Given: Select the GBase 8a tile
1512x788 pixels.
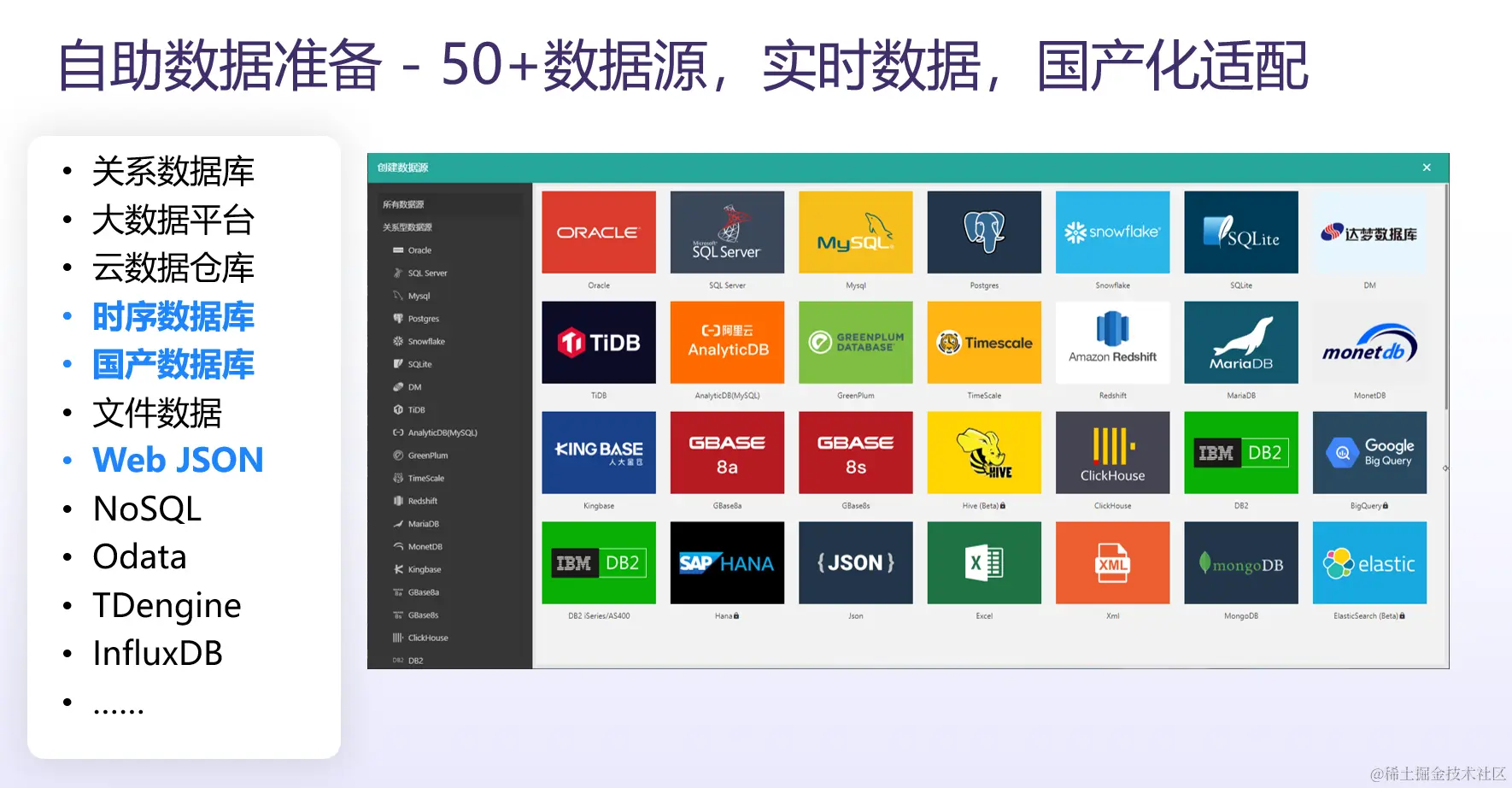Looking at the screenshot, I should [x=727, y=453].
